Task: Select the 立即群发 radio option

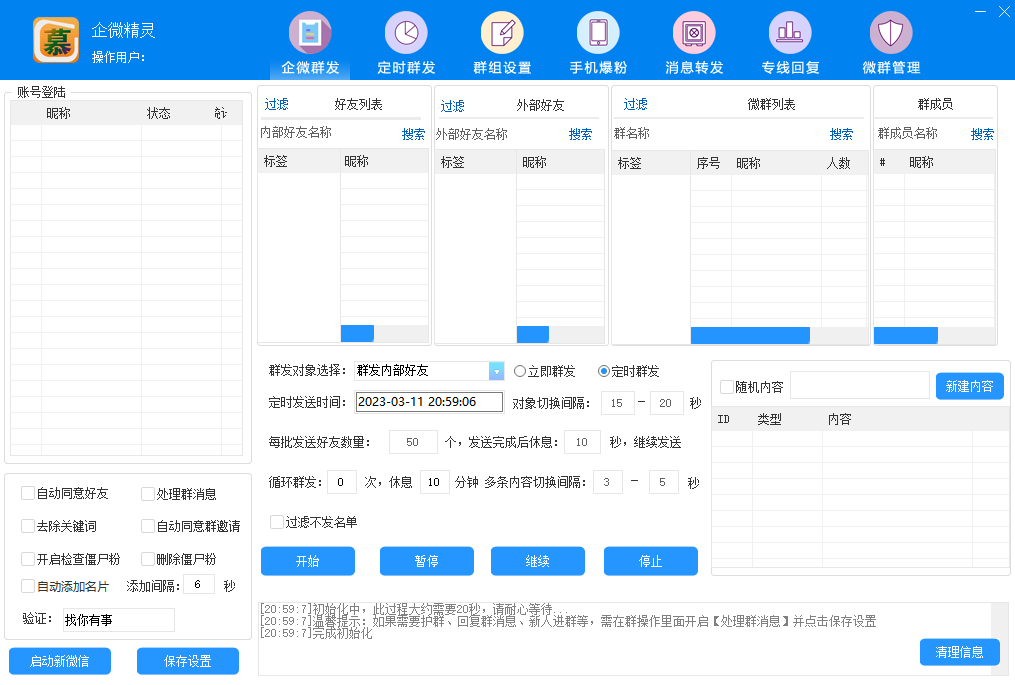Action: click(518, 370)
